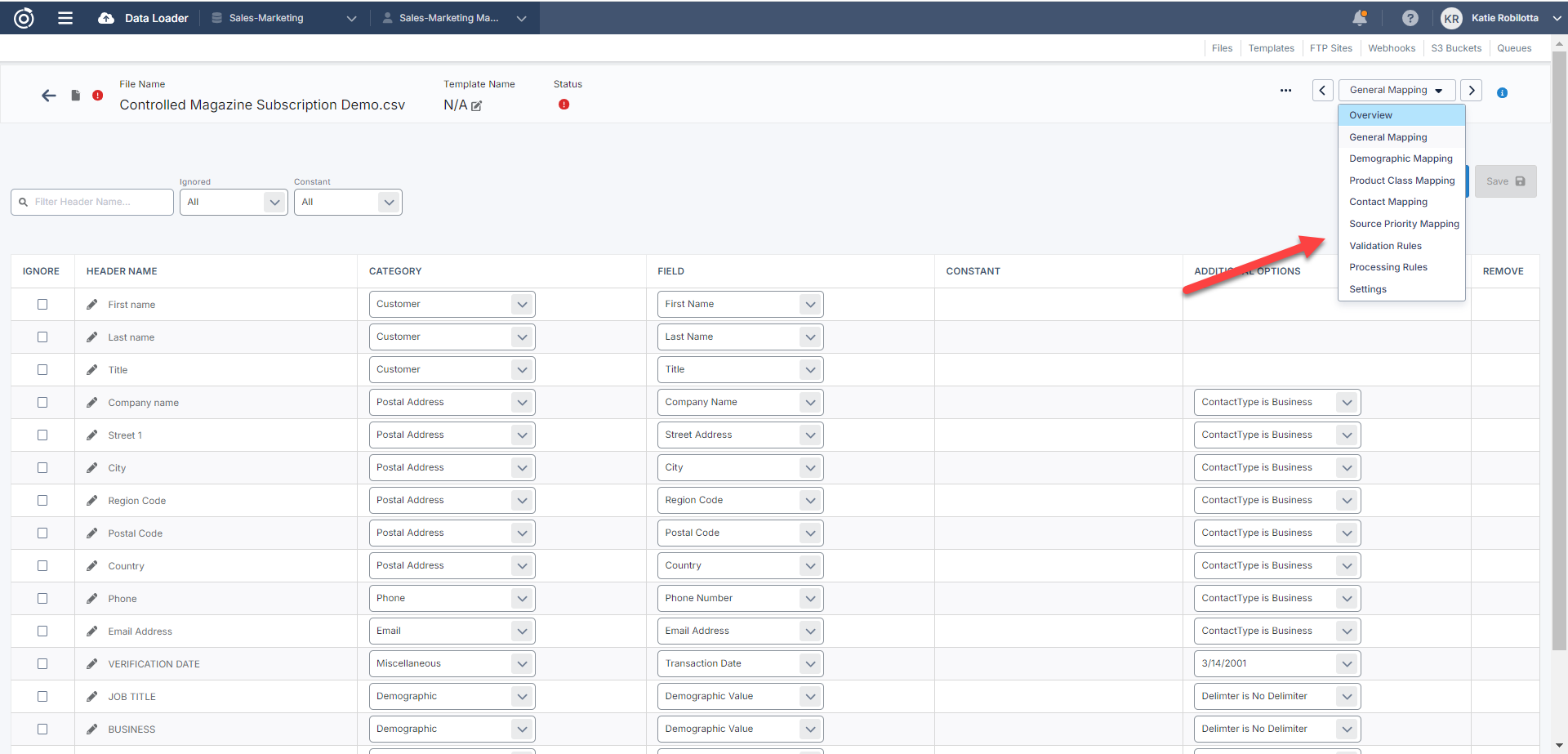This screenshot has width=1568, height=754.
Task: Toggle the ignore checkbox for JOB TITLE
Action: point(42,697)
